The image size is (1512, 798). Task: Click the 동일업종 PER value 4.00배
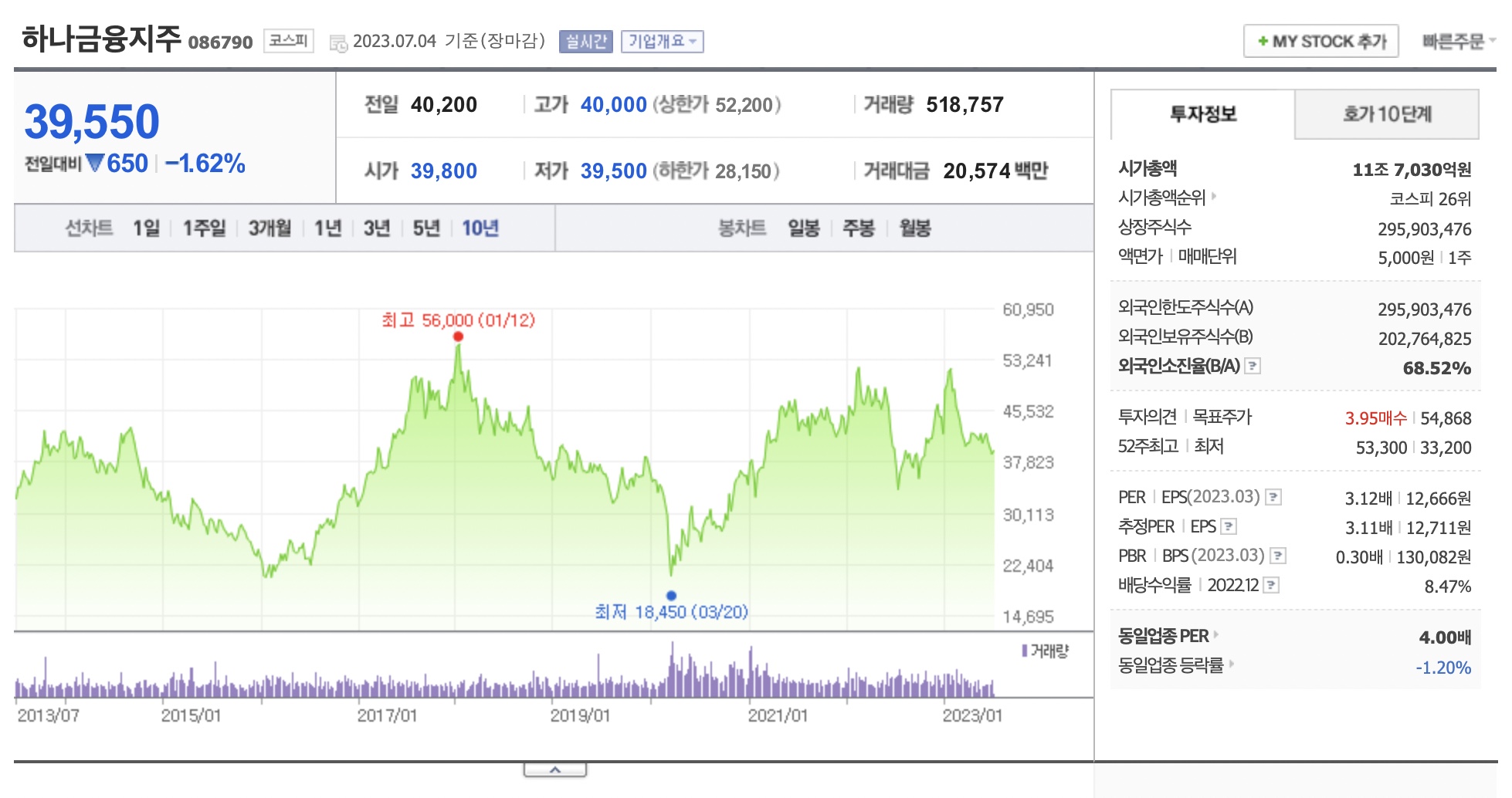coord(1445,637)
